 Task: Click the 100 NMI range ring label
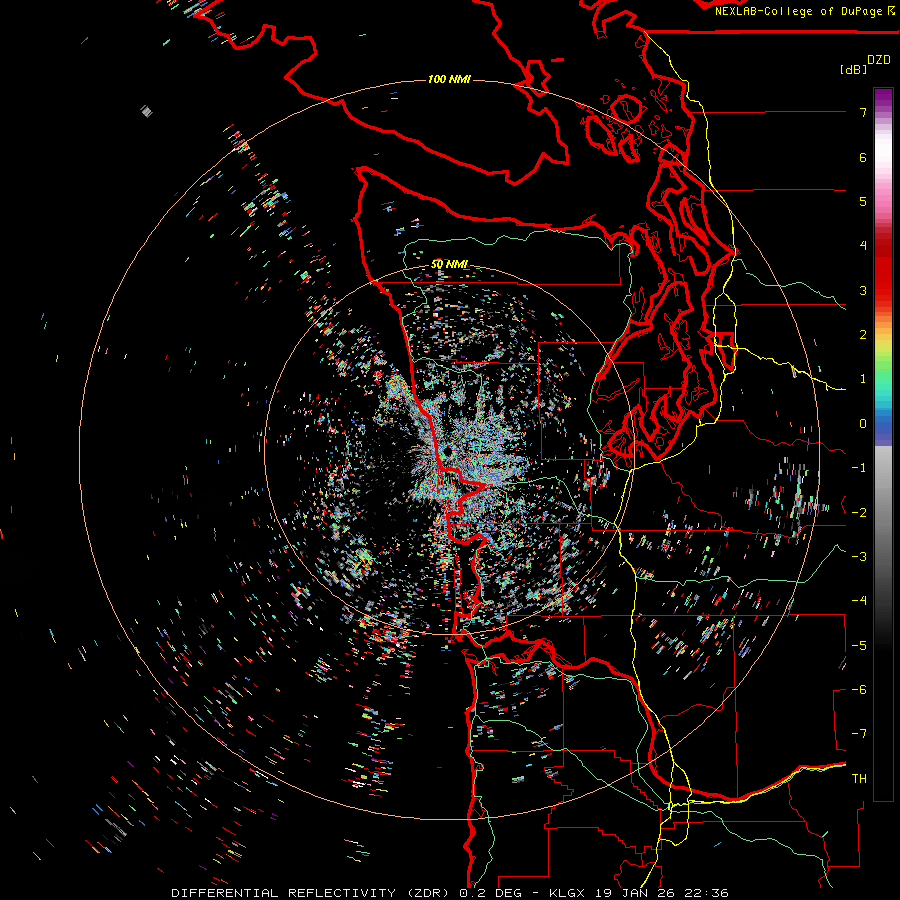pyautogui.click(x=449, y=79)
